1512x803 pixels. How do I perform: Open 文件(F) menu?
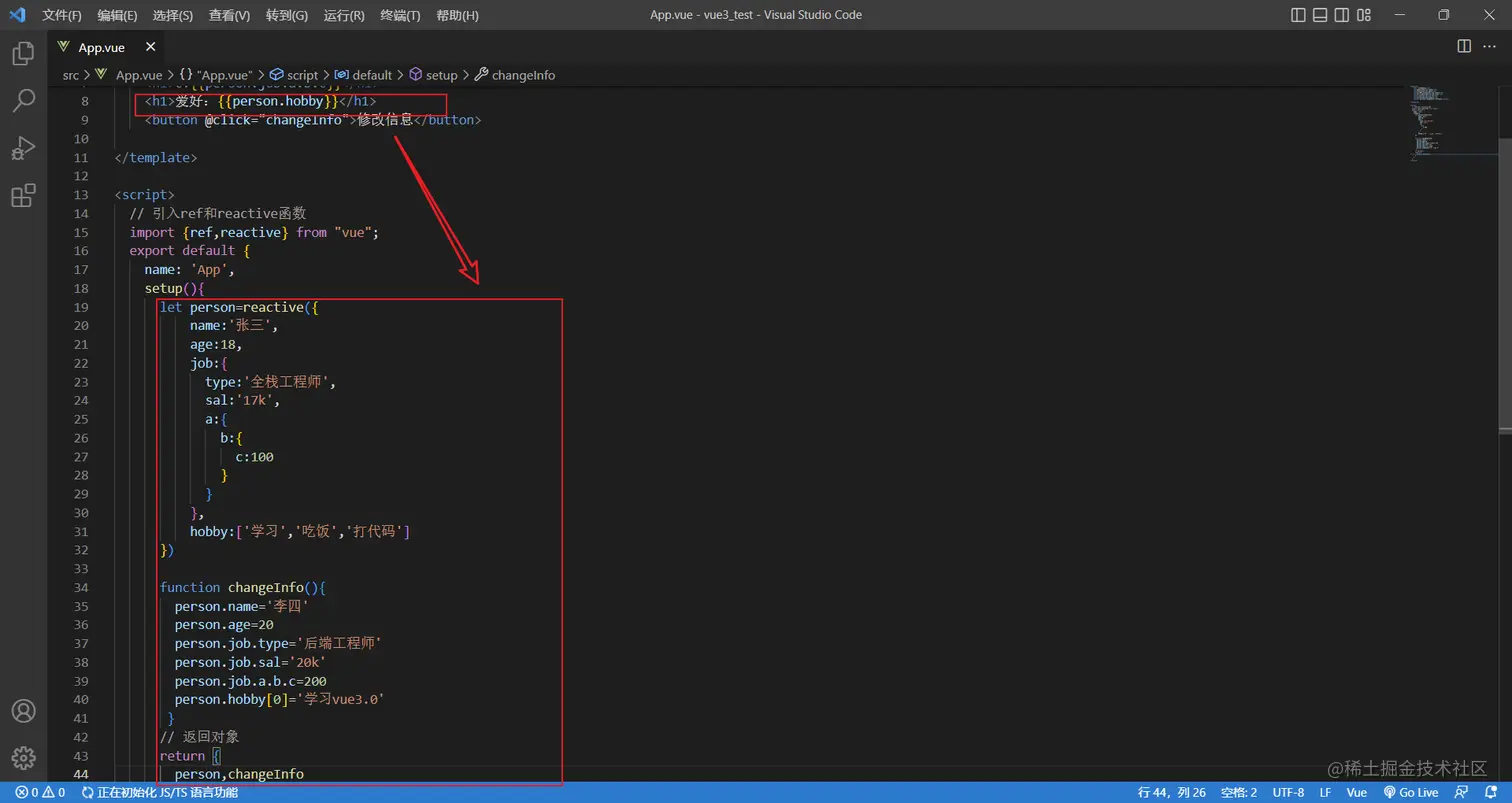[62, 15]
